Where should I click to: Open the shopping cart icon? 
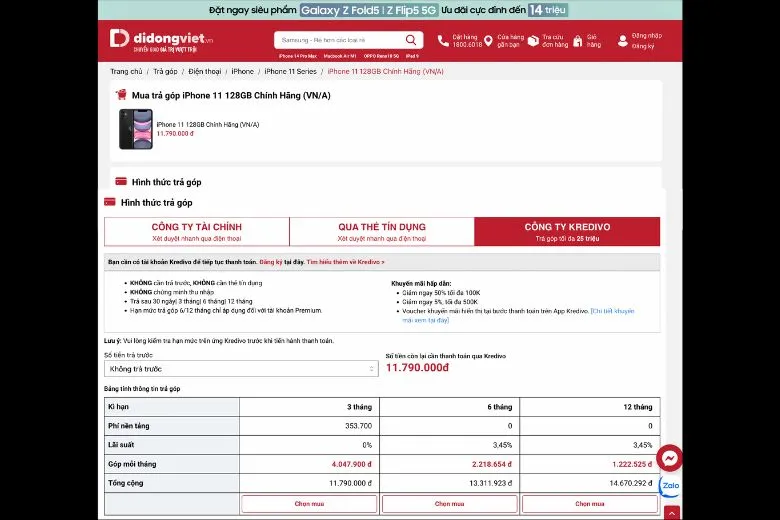click(577, 41)
